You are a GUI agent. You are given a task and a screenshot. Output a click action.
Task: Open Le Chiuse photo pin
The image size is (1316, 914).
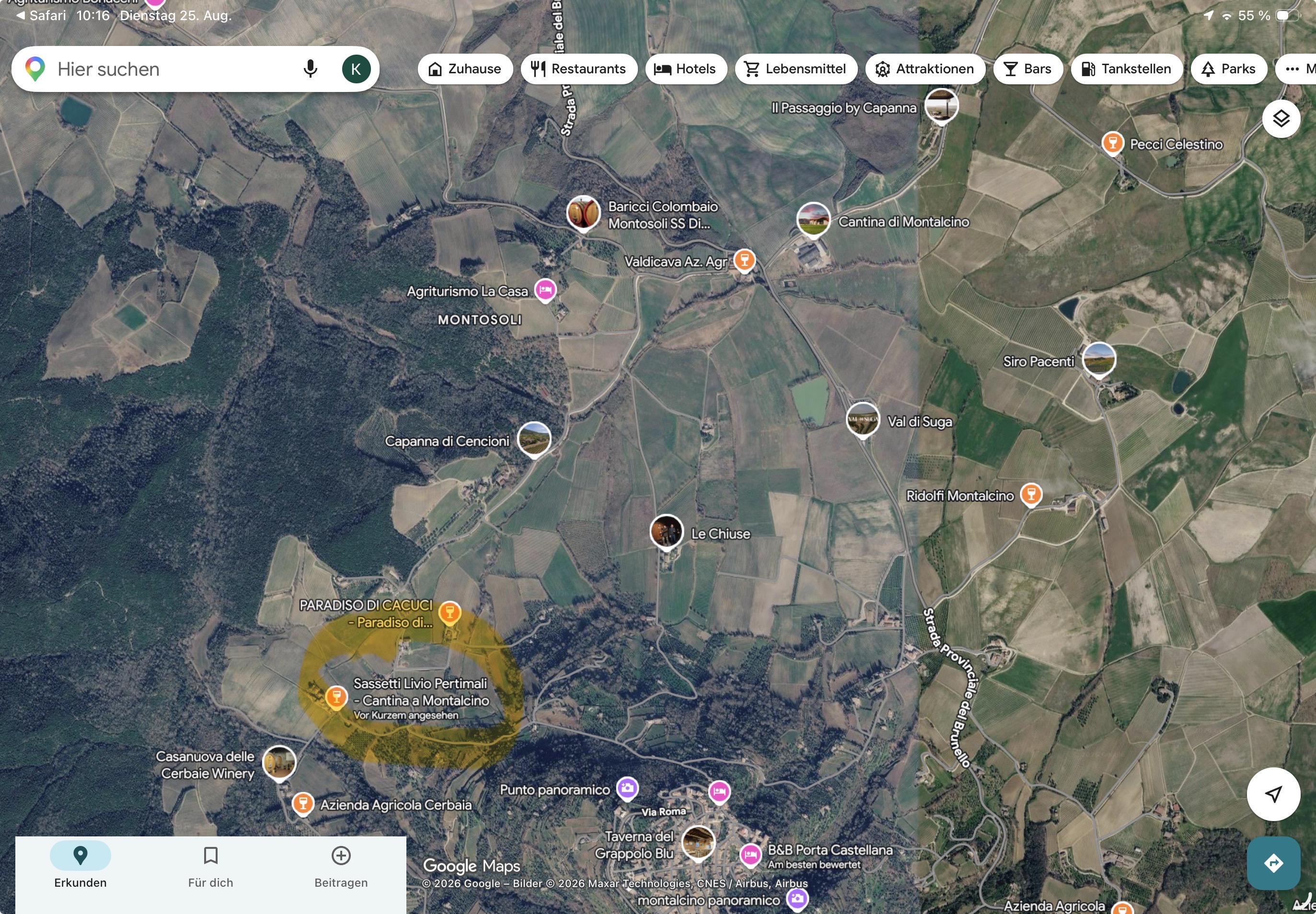[x=666, y=531]
